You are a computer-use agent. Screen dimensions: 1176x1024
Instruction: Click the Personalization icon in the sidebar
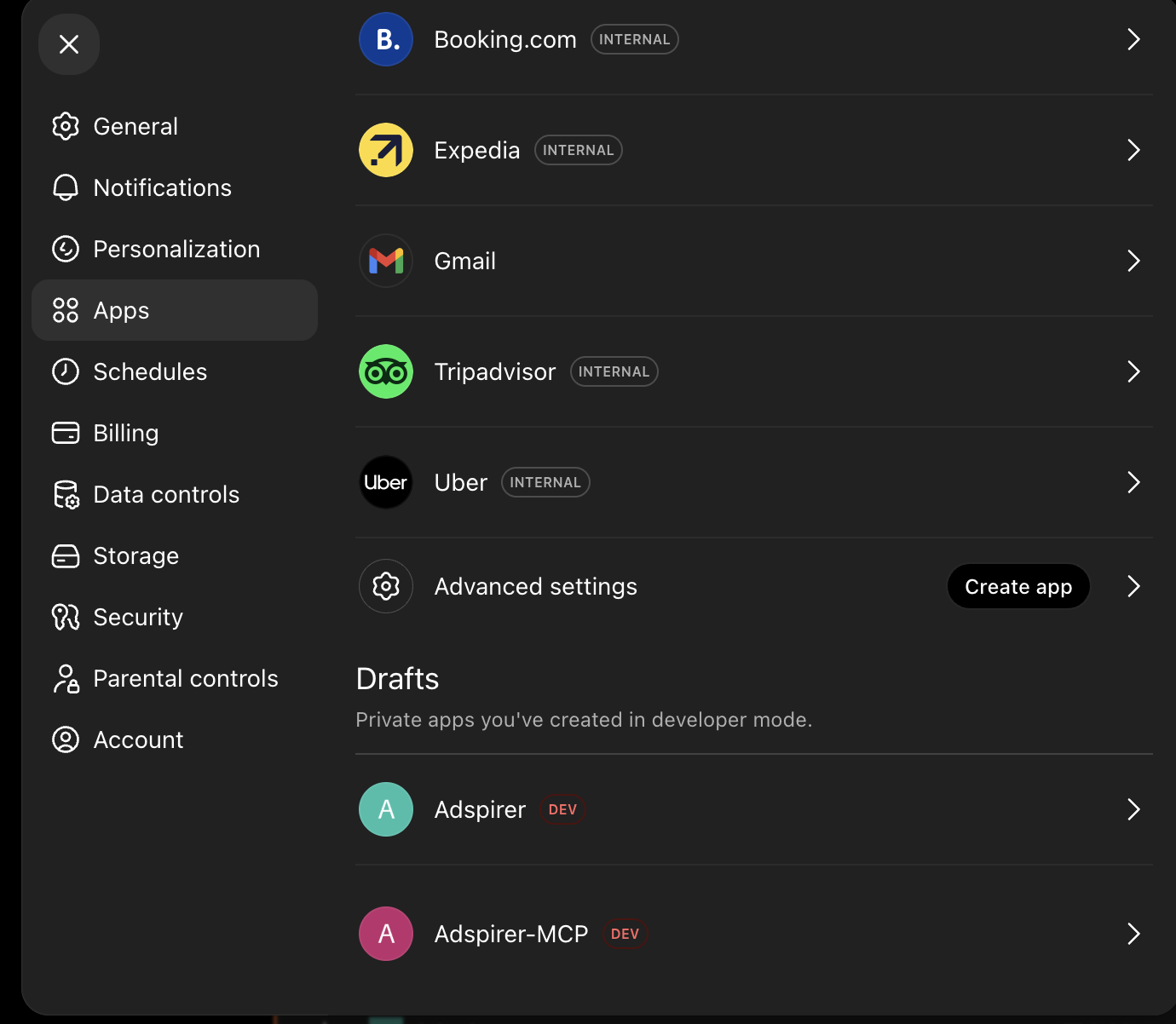tap(66, 249)
